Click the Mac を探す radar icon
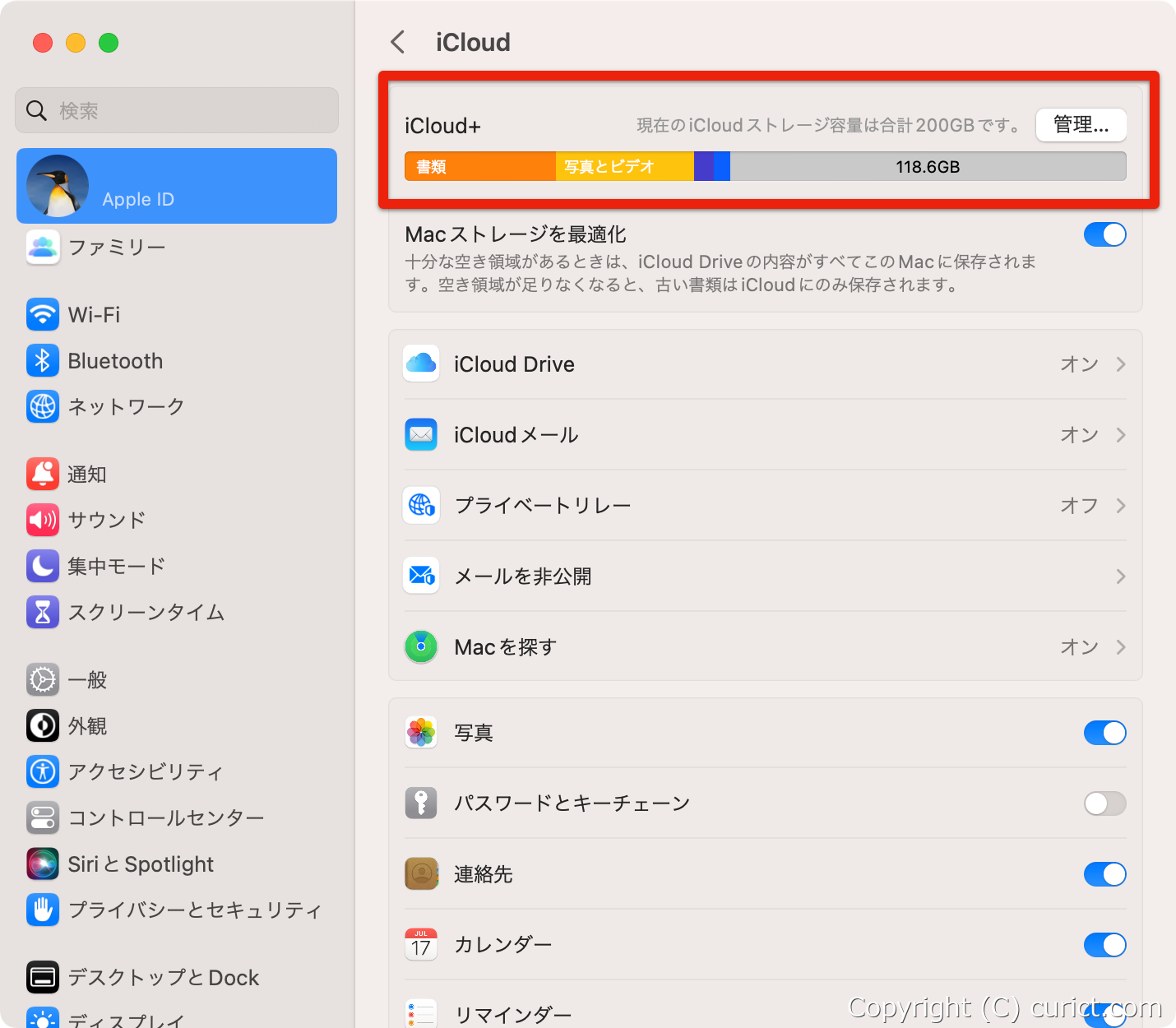1176x1028 pixels. click(421, 646)
